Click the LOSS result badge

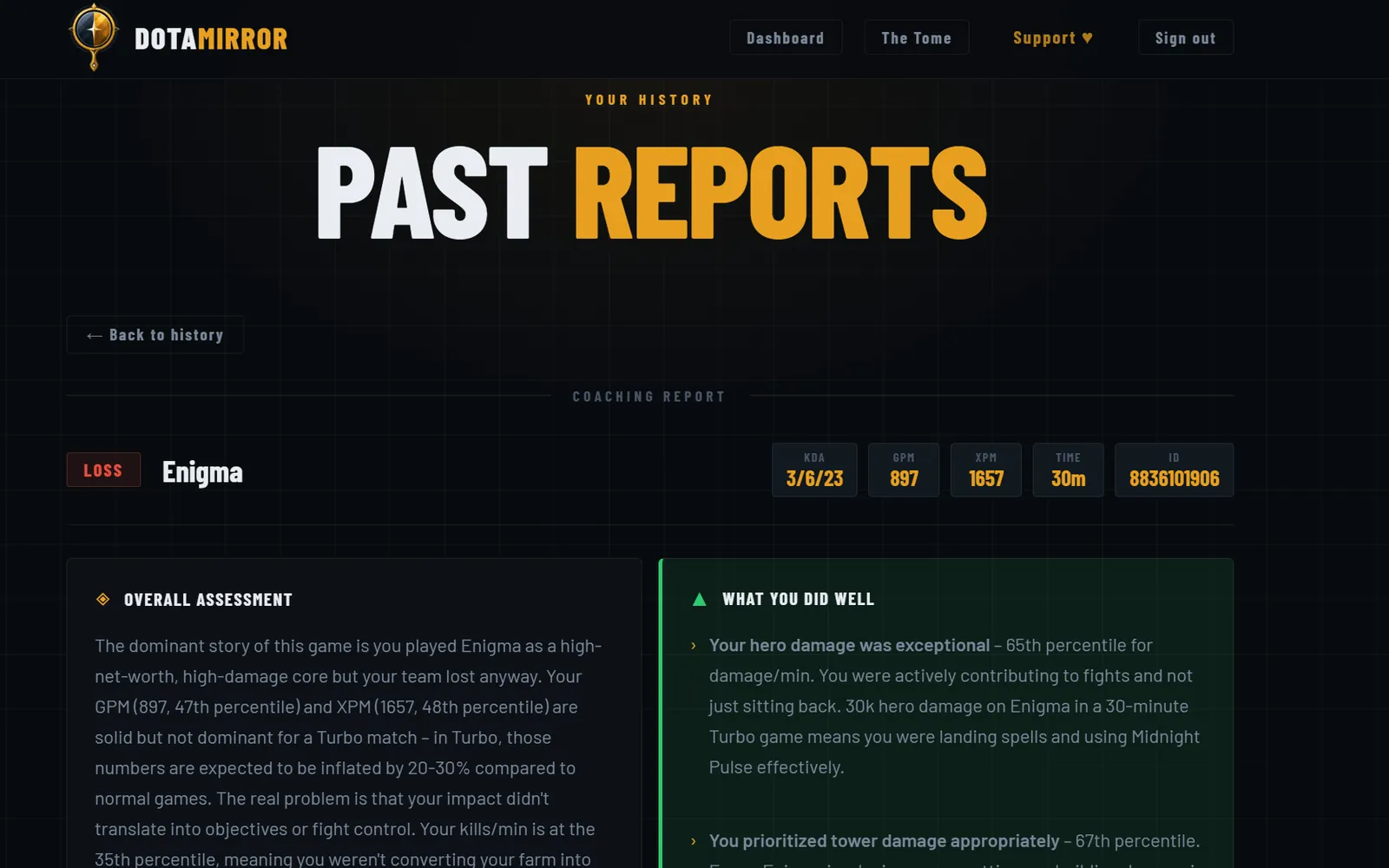(103, 470)
